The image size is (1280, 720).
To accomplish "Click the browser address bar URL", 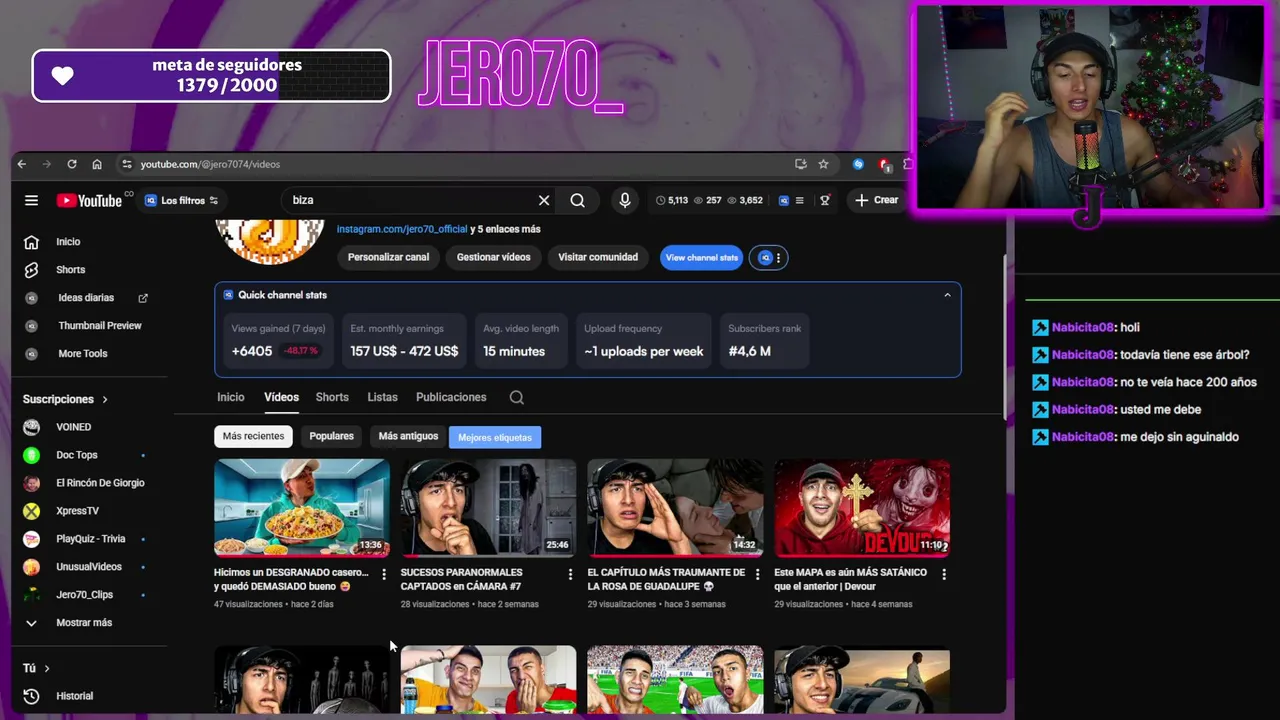I will (x=210, y=164).
